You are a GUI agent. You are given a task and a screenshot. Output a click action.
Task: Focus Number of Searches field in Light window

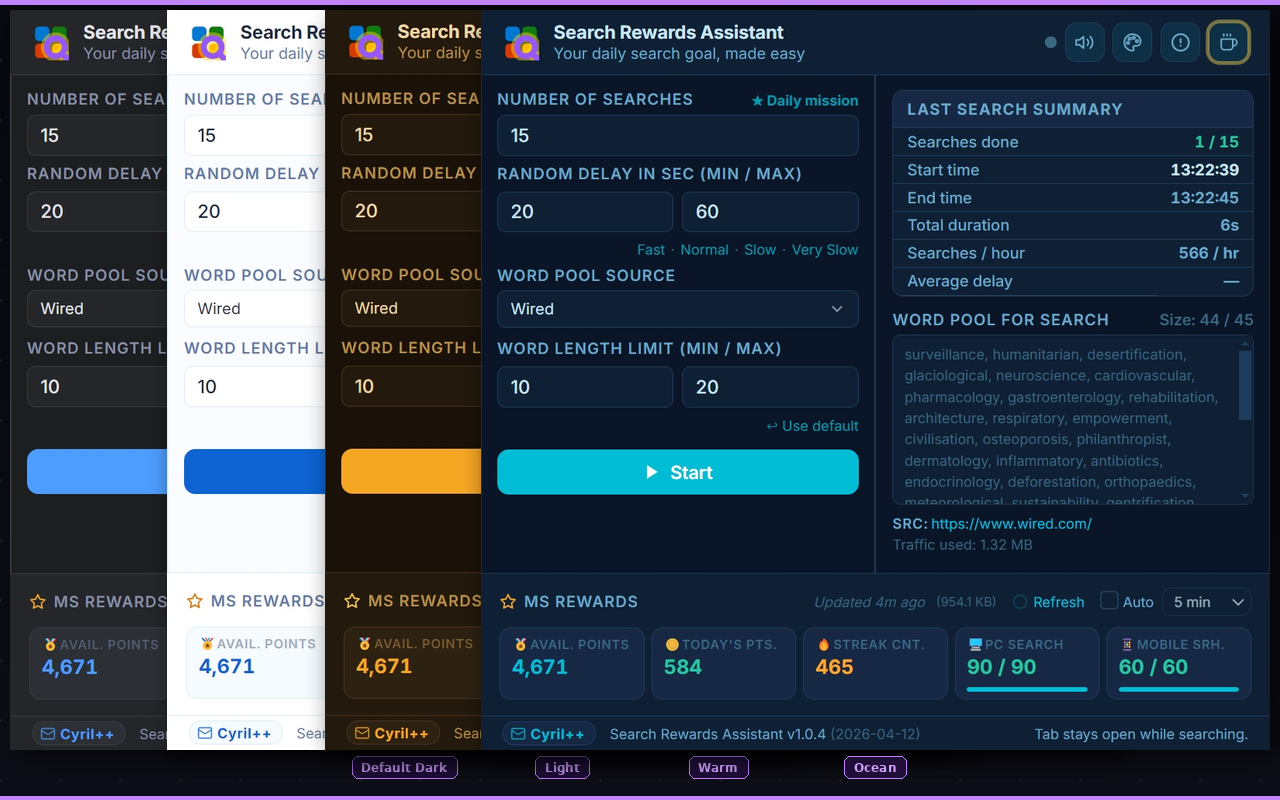[x=254, y=135]
